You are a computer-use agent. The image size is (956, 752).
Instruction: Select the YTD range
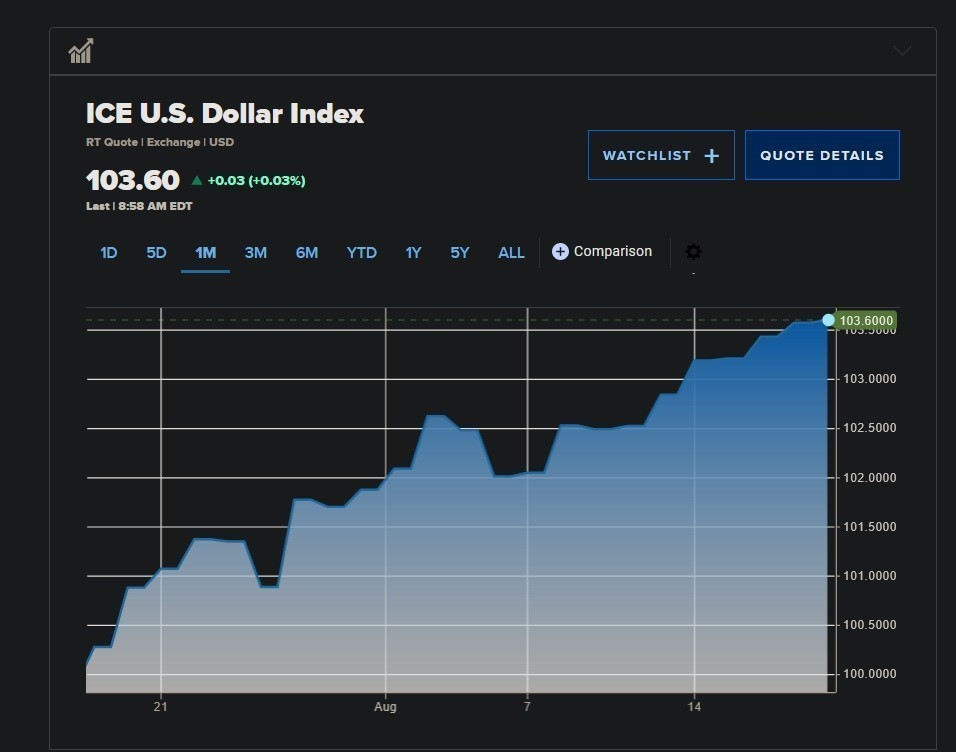[x=361, y=253]
